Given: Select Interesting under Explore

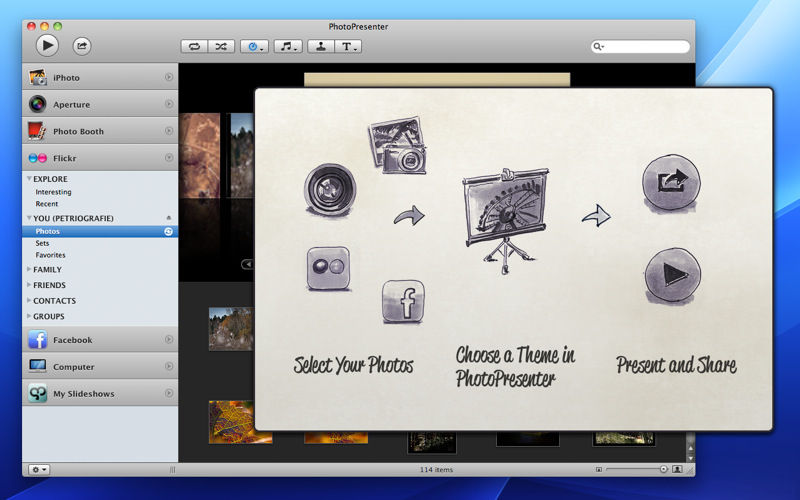Looking at the screenshot, I should [x=53, y=192].
